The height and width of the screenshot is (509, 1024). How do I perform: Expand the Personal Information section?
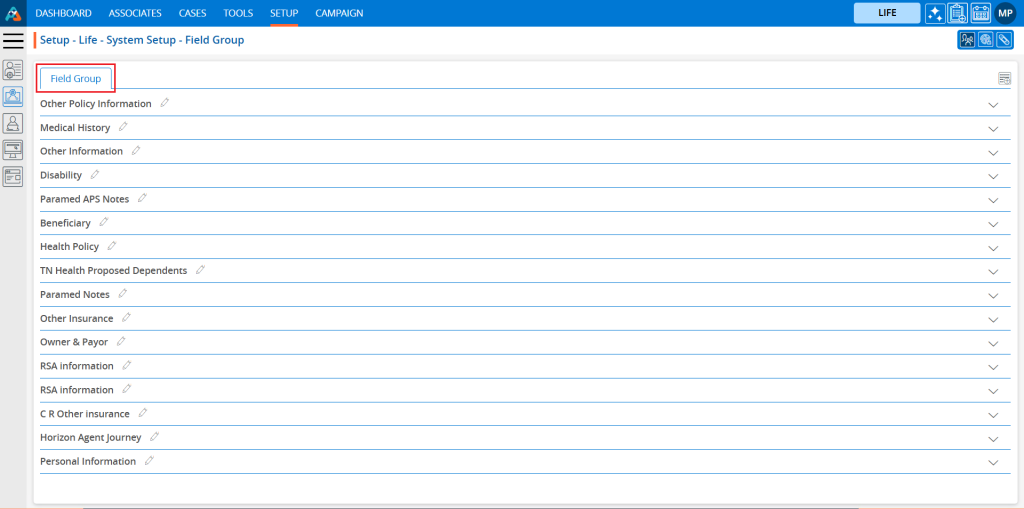[x=993, y=463]
